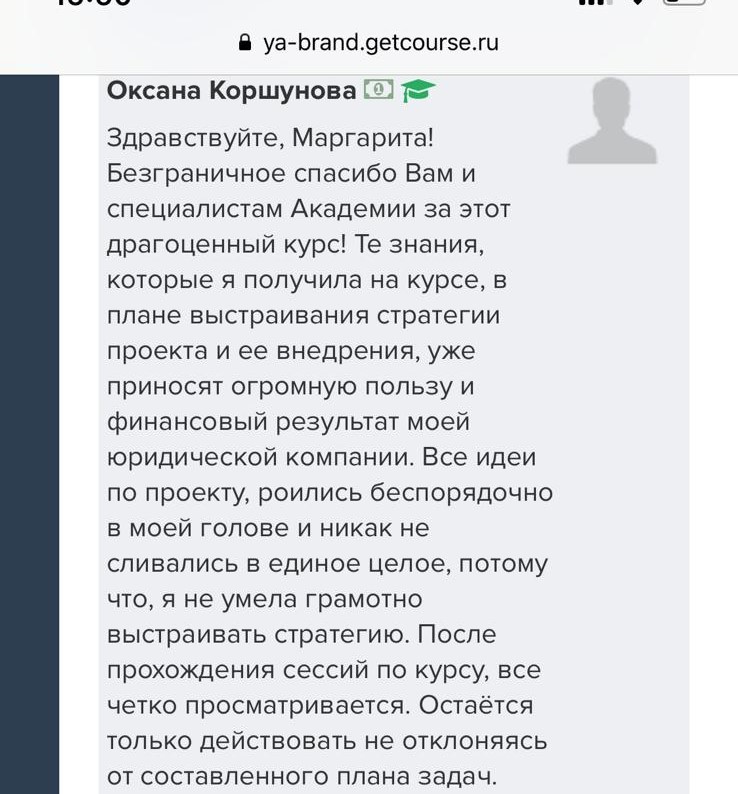Click the last line 'от составленного плана задач.'
Viewport: 738px width, 794px height.
point(301,776)
